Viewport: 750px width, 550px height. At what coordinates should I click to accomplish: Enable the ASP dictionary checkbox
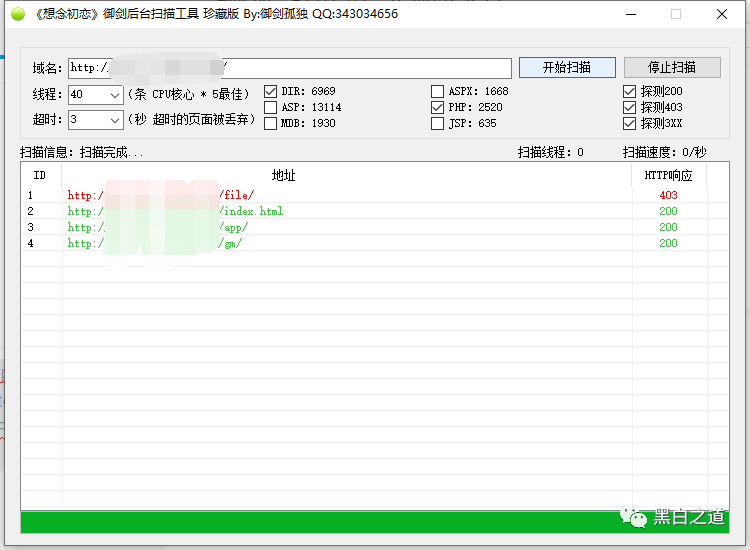click(x=270, y=107)
